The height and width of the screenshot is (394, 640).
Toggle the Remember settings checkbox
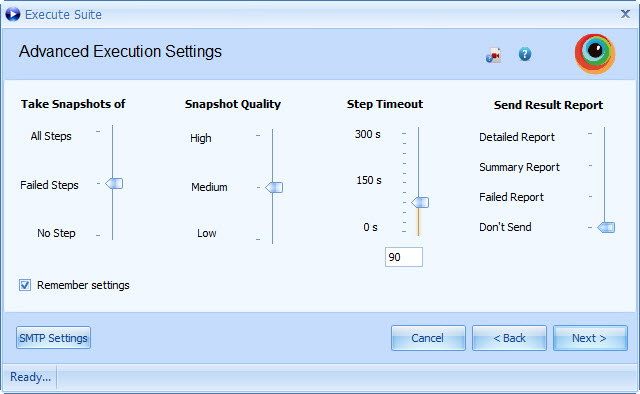(25, 285)
